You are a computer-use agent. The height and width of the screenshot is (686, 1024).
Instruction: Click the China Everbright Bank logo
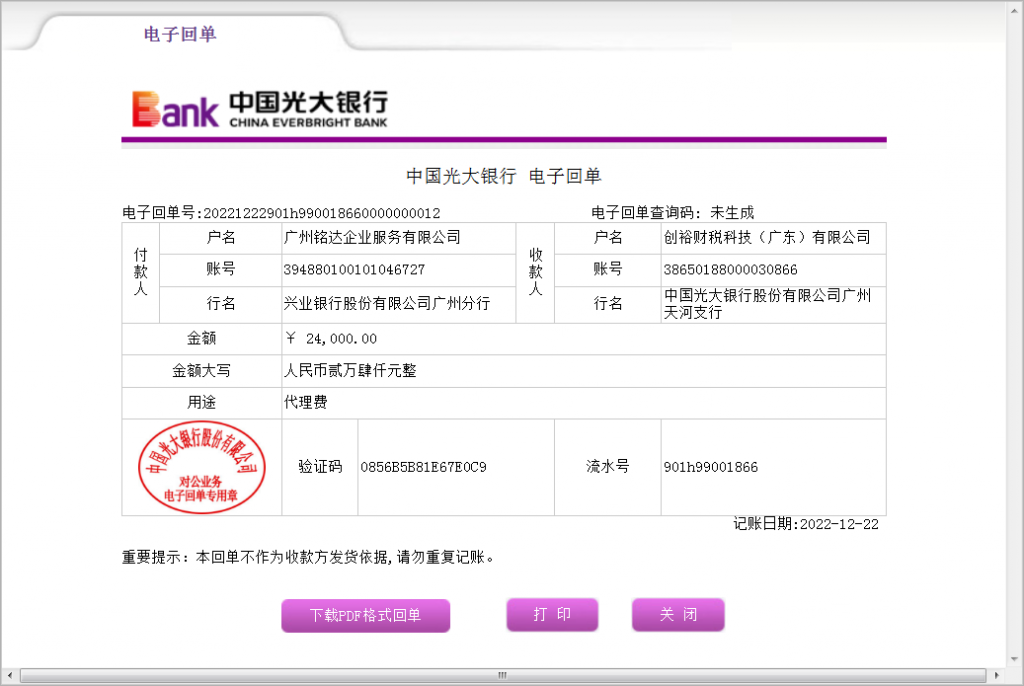tap(260, 108)
